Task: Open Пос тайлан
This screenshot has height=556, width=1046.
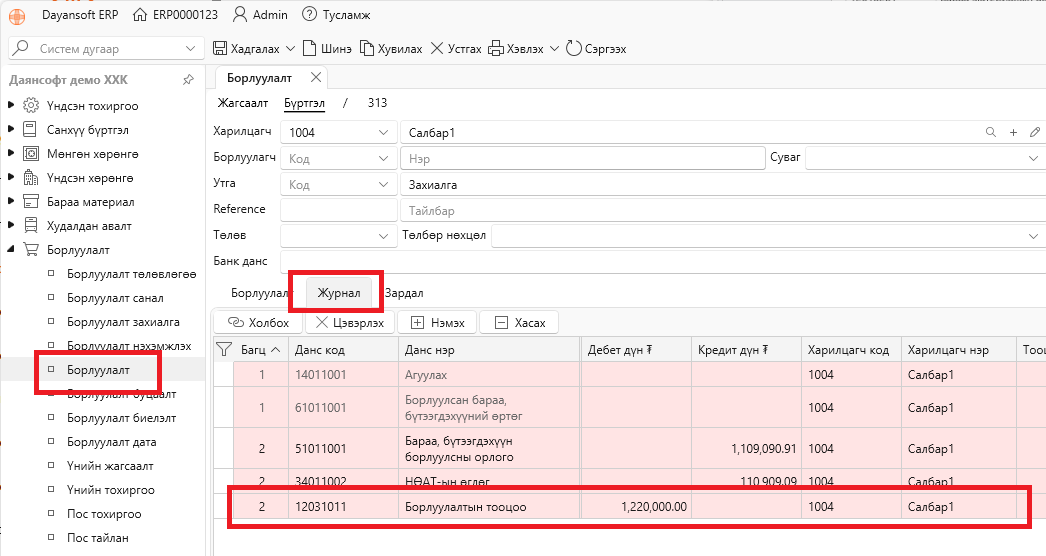Action: [x=97, y=538]
